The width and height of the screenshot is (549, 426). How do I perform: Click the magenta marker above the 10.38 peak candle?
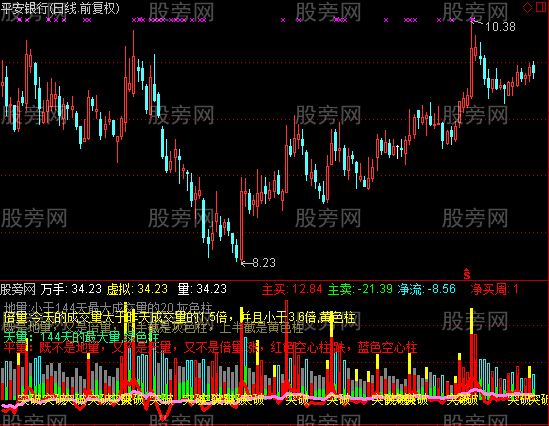pos(472,19)
